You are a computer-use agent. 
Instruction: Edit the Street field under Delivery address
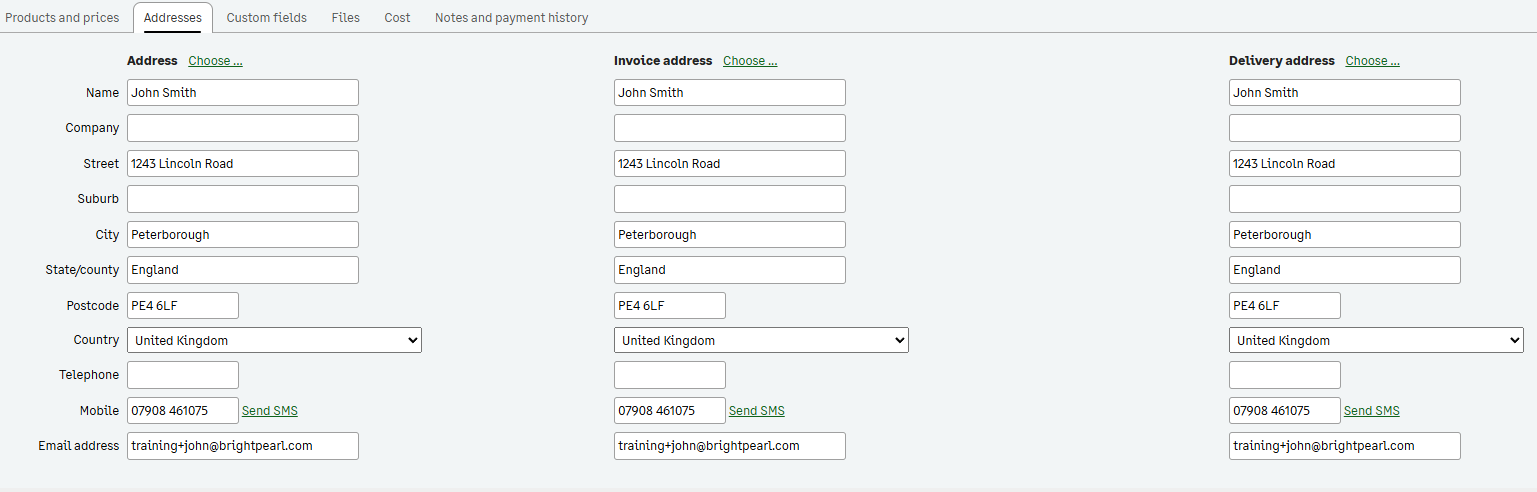coord(1345,164)
